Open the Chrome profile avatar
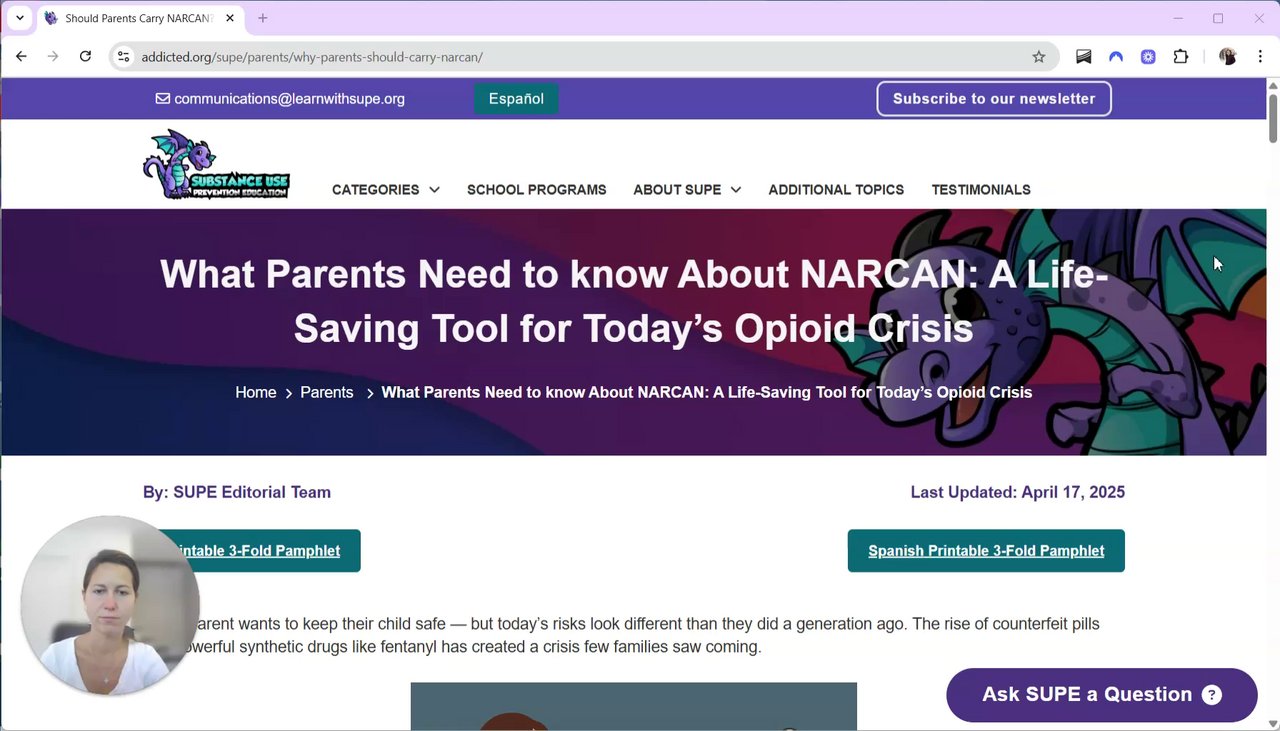Screen dimensions: 1280x731 1227,57
